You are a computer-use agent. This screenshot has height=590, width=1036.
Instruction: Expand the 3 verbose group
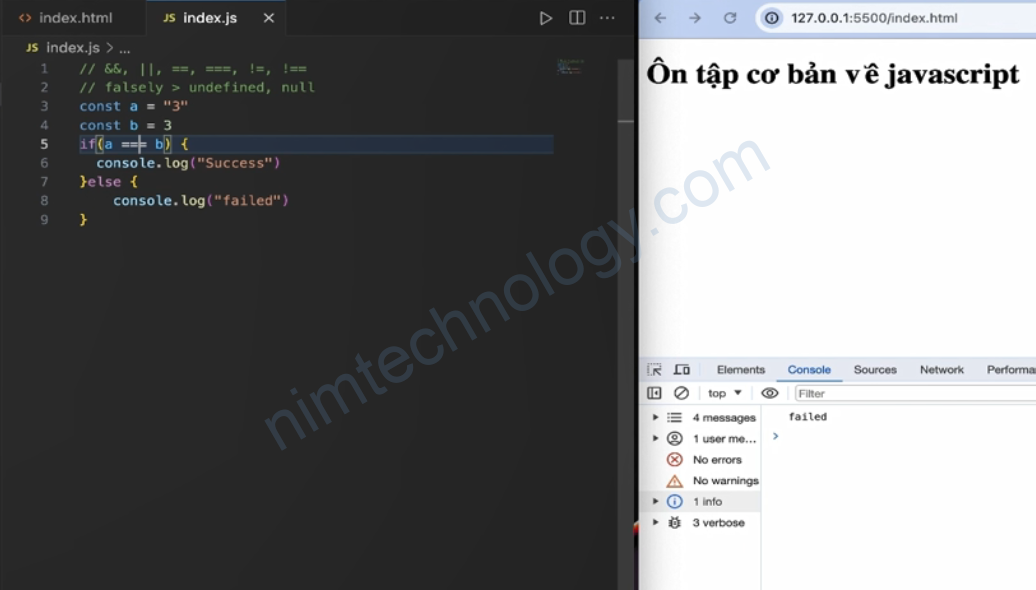(656, 523)
